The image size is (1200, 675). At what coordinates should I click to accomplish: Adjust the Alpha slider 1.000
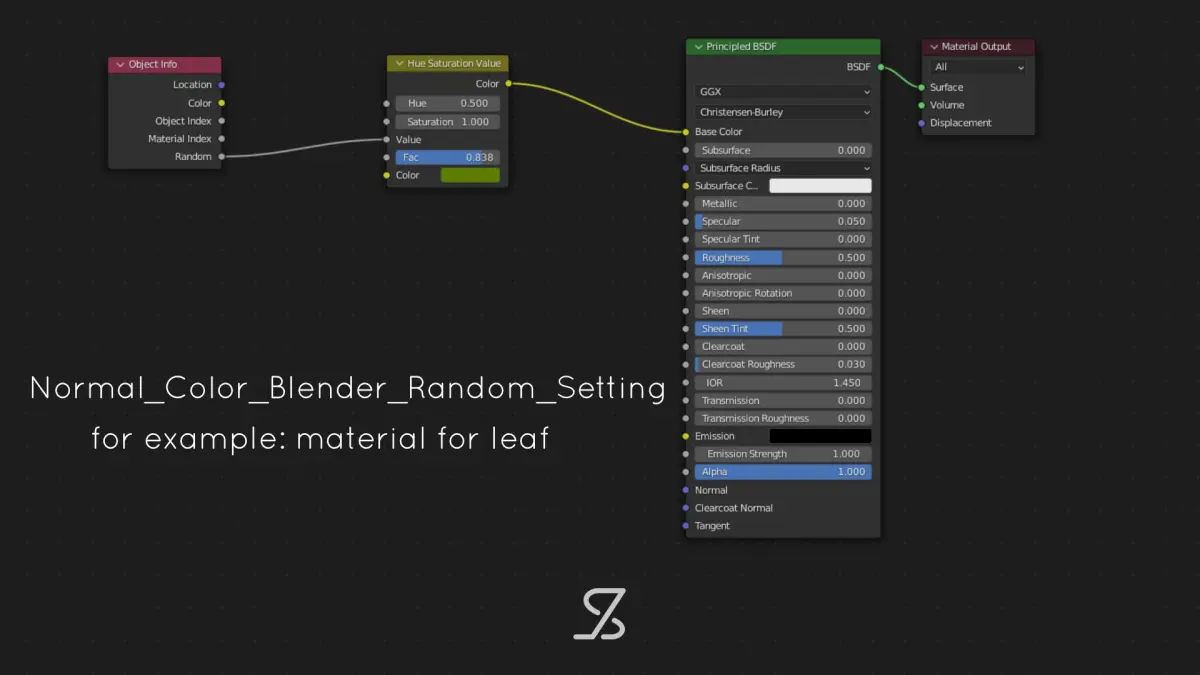coord(783,472)
